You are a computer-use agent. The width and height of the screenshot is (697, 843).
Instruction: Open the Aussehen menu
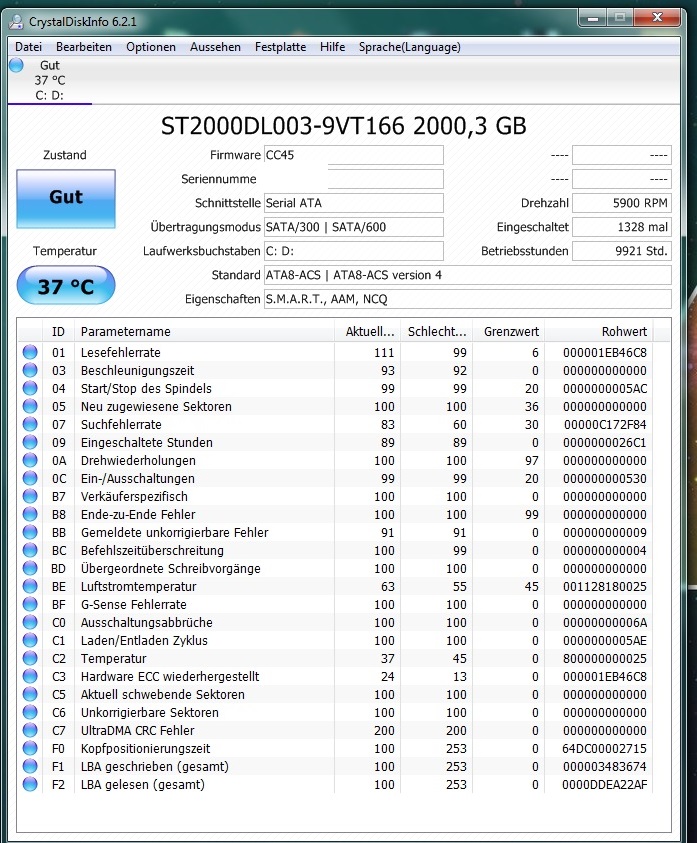pos(215,47)
